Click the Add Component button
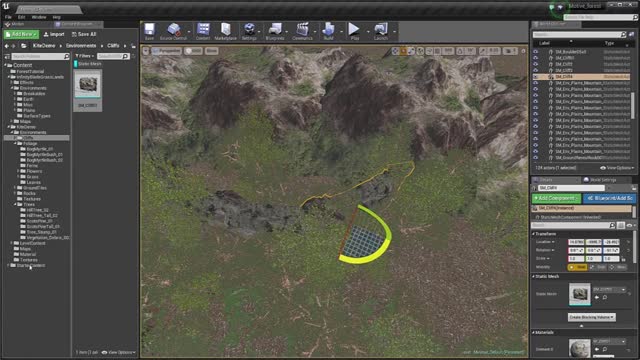This screenshot has height=360, width=640. [x=556, y=198]
